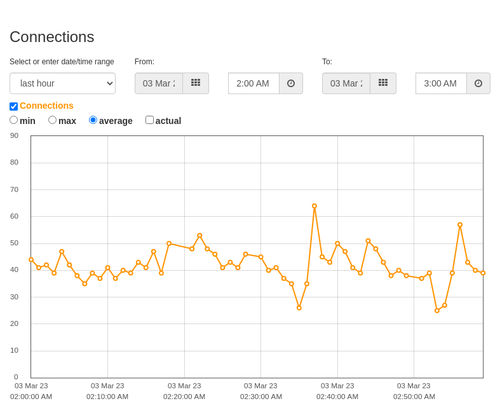
Task: Click the From time field showing 2:00 AM
Action: tap(254, 83)
